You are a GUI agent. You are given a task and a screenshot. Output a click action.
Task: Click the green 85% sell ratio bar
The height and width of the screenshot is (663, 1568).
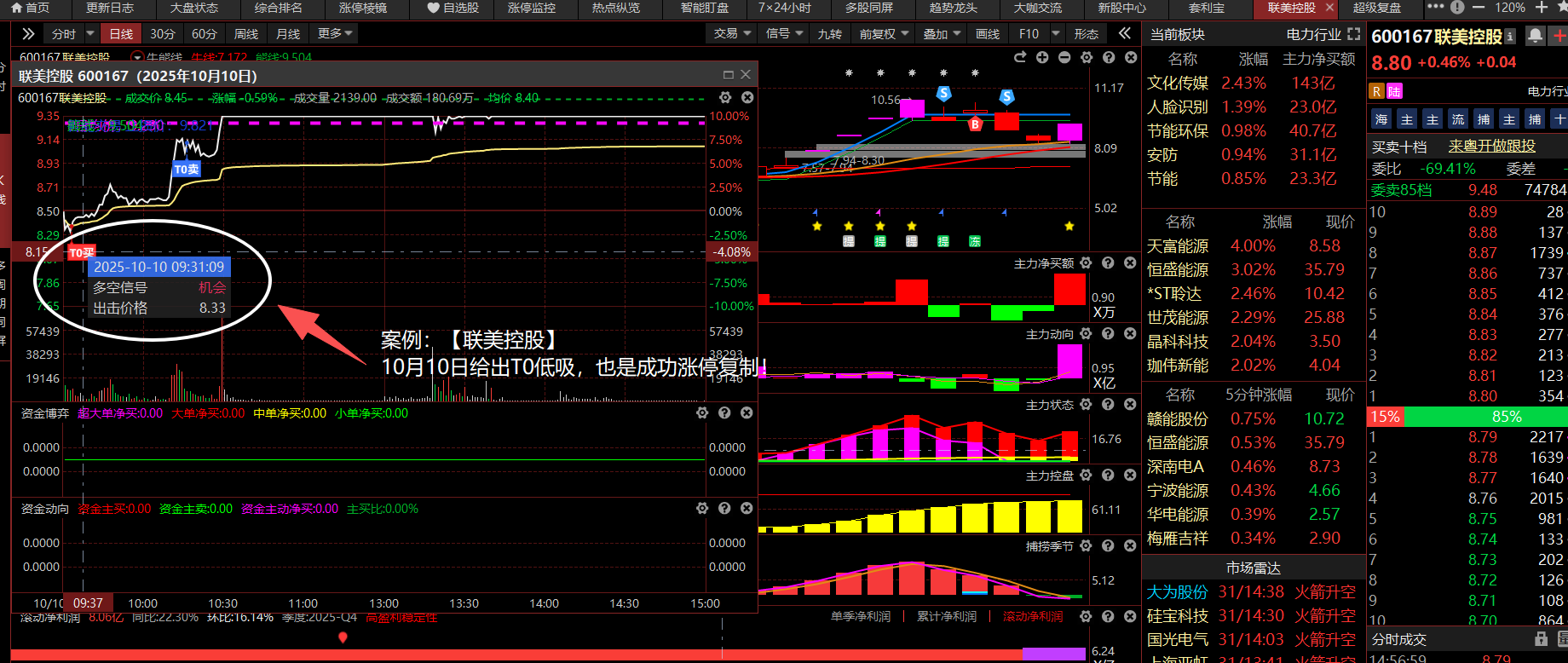[x=1506, y=417]
